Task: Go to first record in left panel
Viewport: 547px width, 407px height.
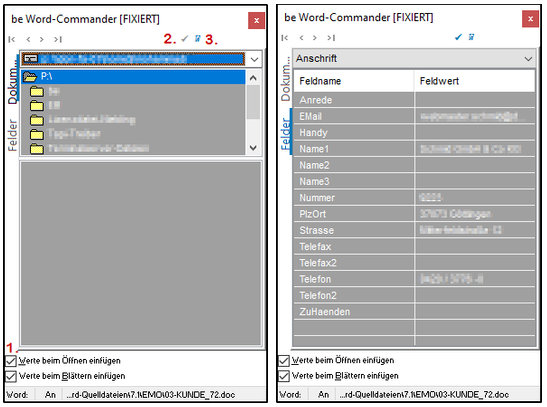Action: pyautogui.click(x=12, y=39)
